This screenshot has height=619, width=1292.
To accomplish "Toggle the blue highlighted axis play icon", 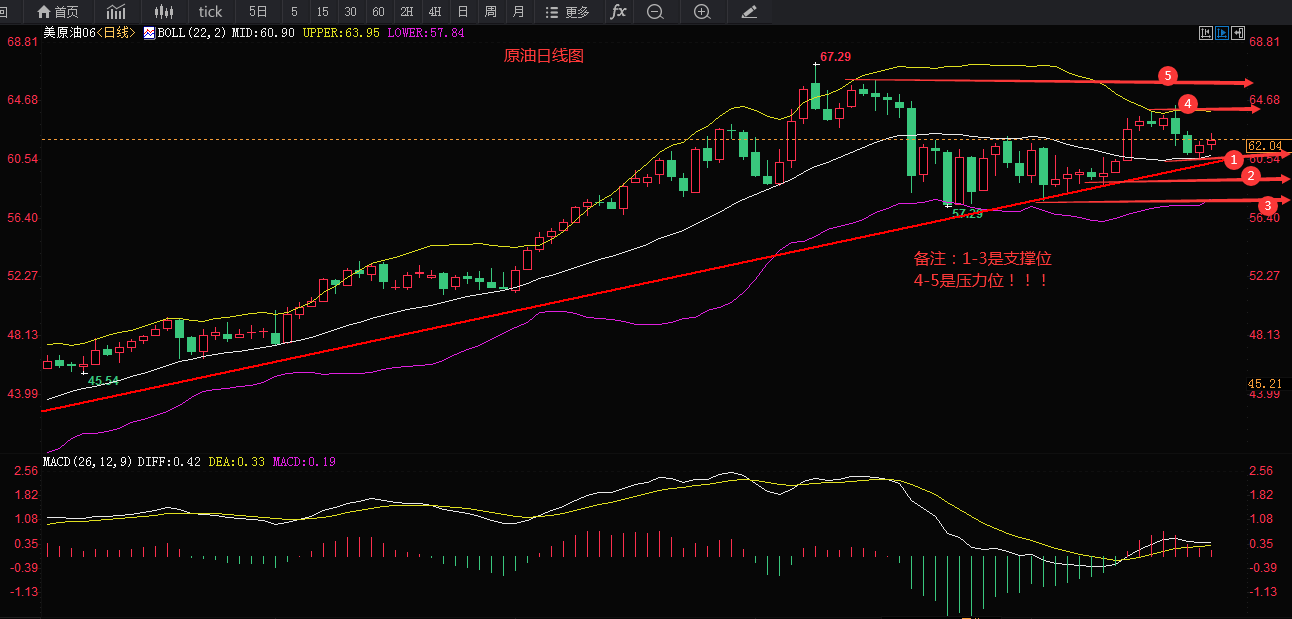I will point(1222,33).
